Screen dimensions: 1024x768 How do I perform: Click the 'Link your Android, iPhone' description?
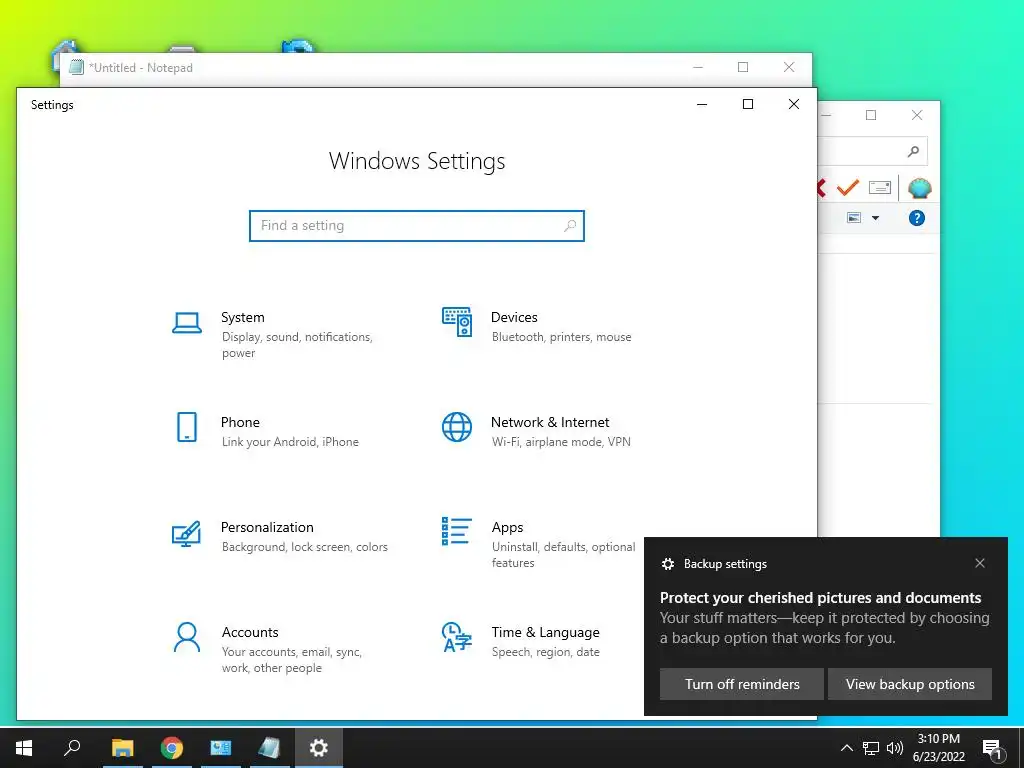tap(290, 442)
